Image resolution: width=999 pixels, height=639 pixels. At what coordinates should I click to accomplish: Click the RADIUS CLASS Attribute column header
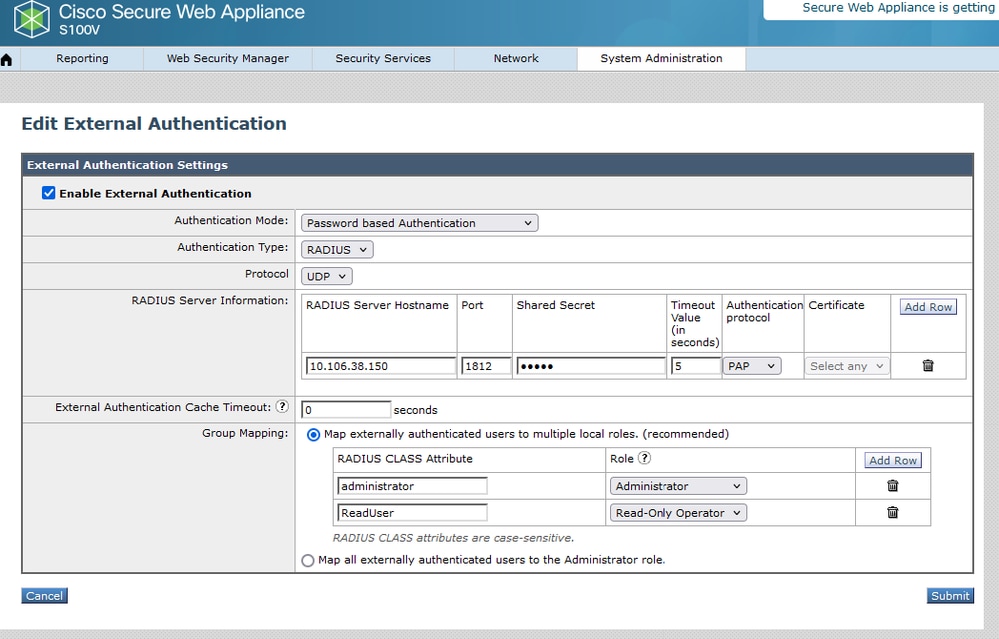[x=405, y=459]
